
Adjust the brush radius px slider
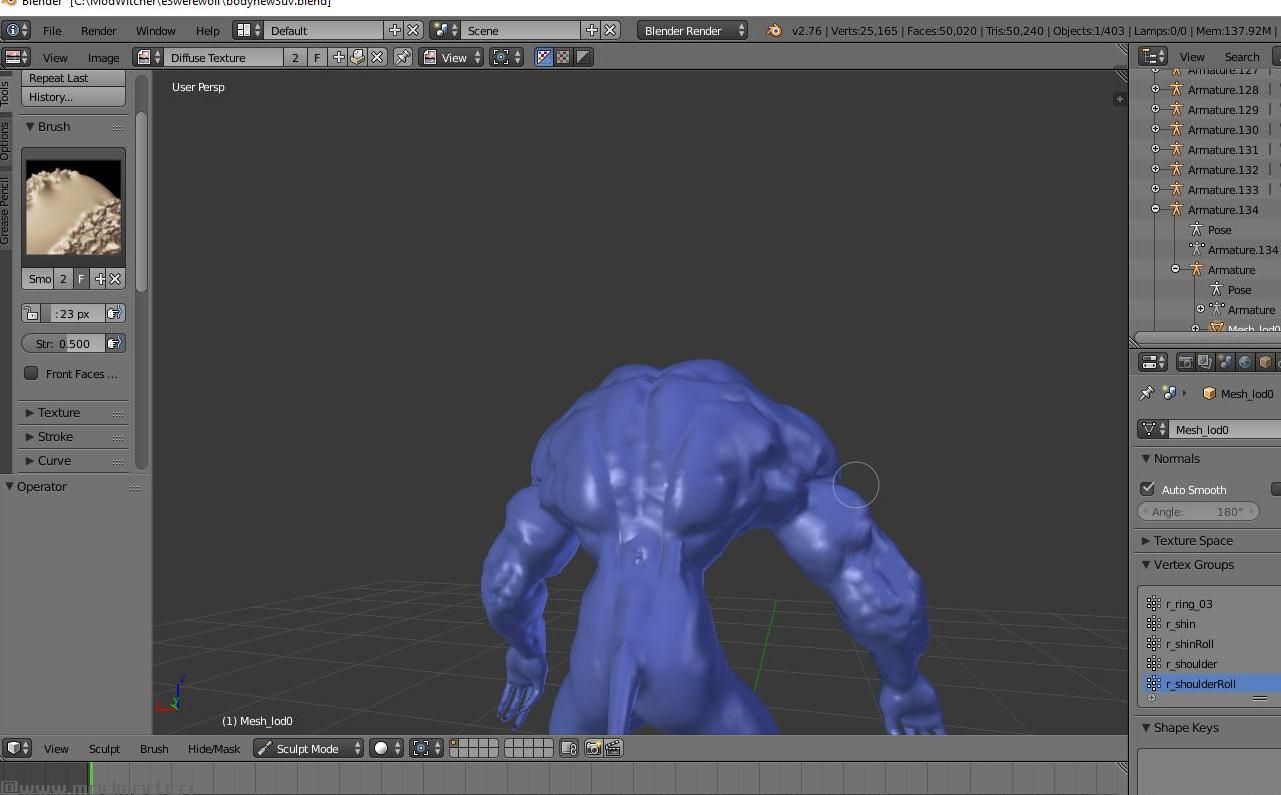(x=73, y=314)
